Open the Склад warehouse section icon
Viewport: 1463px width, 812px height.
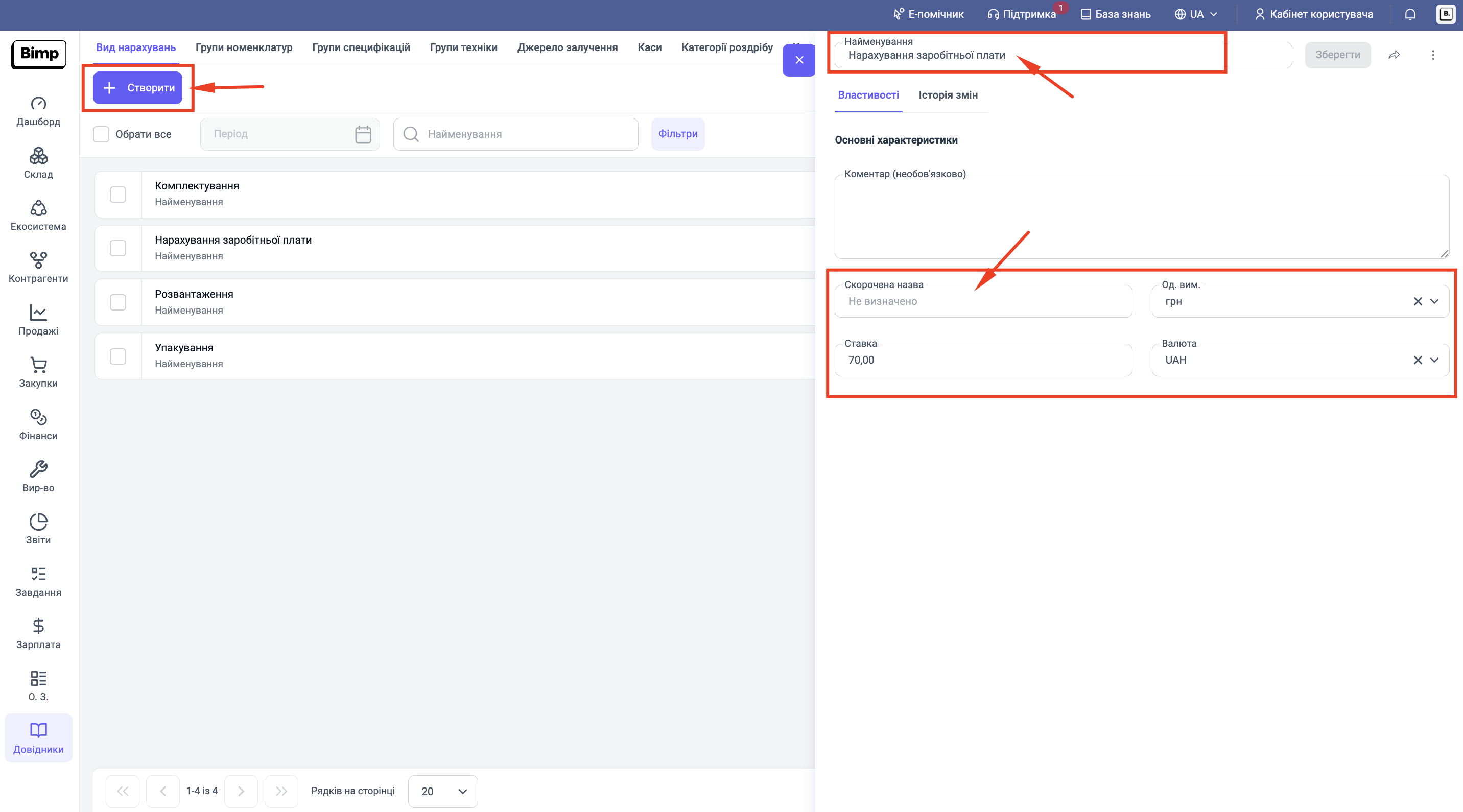(x=38, y=156)
